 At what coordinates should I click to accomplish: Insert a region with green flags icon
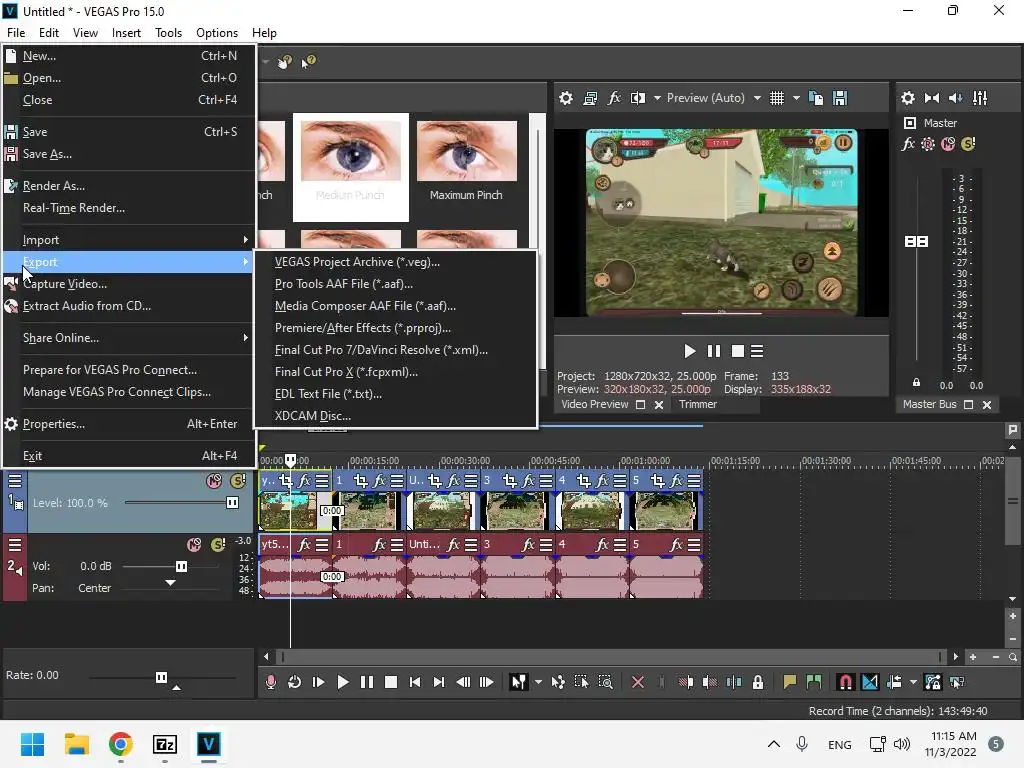pos(814,682)
